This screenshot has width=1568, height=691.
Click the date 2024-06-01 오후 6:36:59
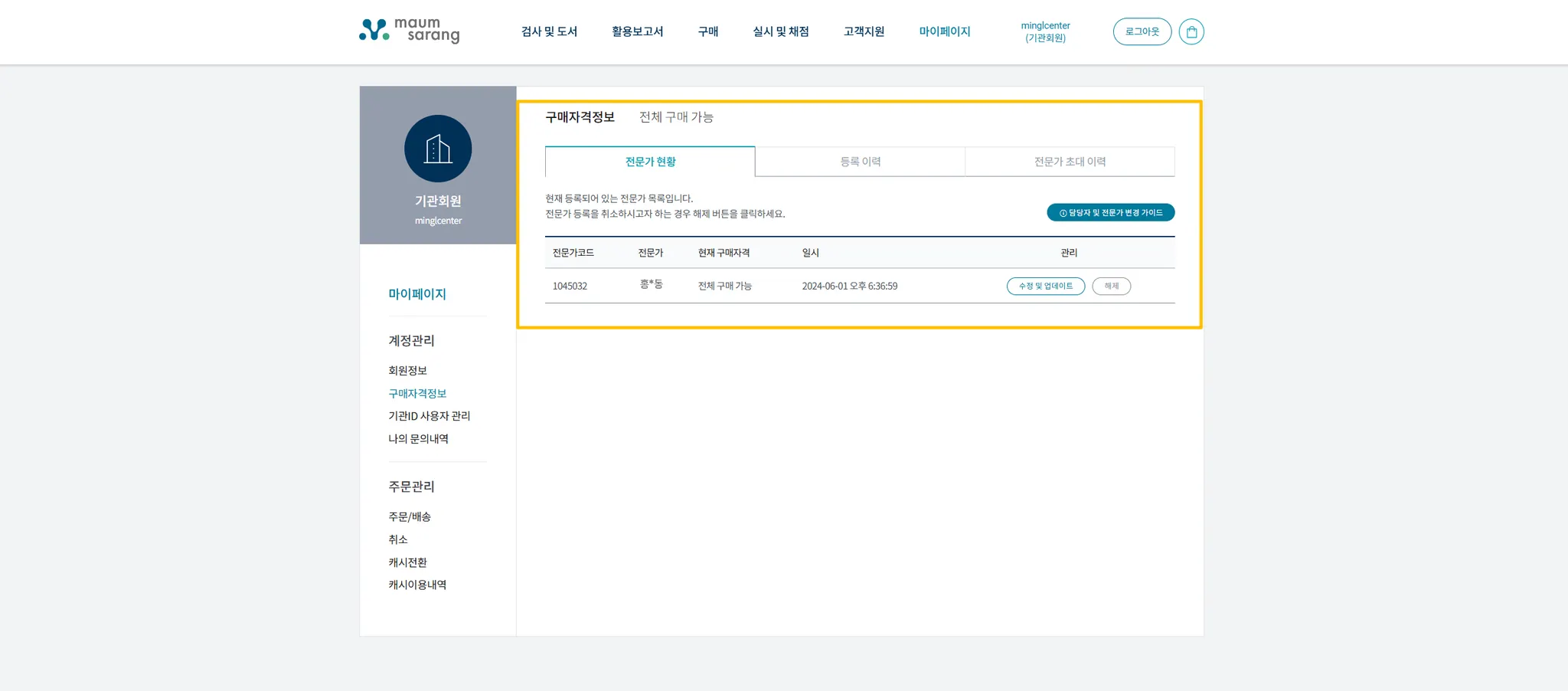click(850, 287)
